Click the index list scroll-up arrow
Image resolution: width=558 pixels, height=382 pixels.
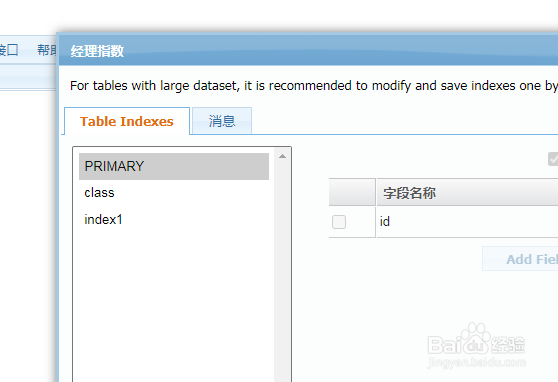pos(282,156)
